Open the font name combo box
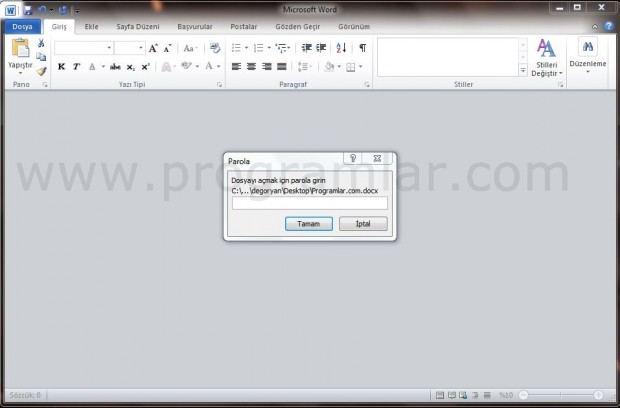The height and width of the screenshot is (408, 620). click(x=84, y=48)
